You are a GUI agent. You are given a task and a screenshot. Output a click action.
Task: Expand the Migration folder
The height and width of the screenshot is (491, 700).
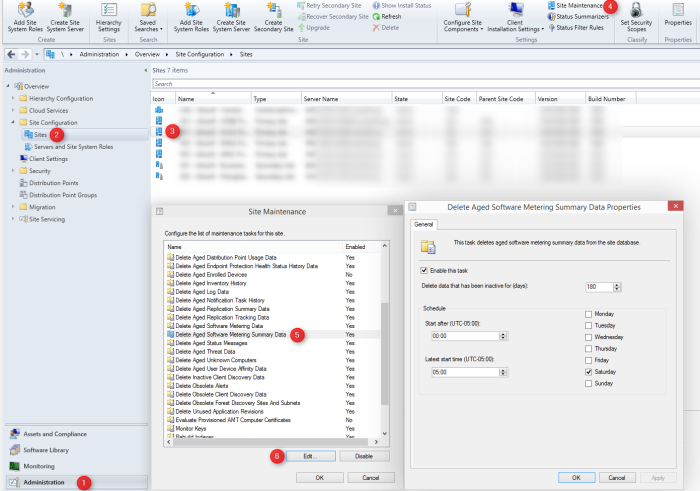13,207
